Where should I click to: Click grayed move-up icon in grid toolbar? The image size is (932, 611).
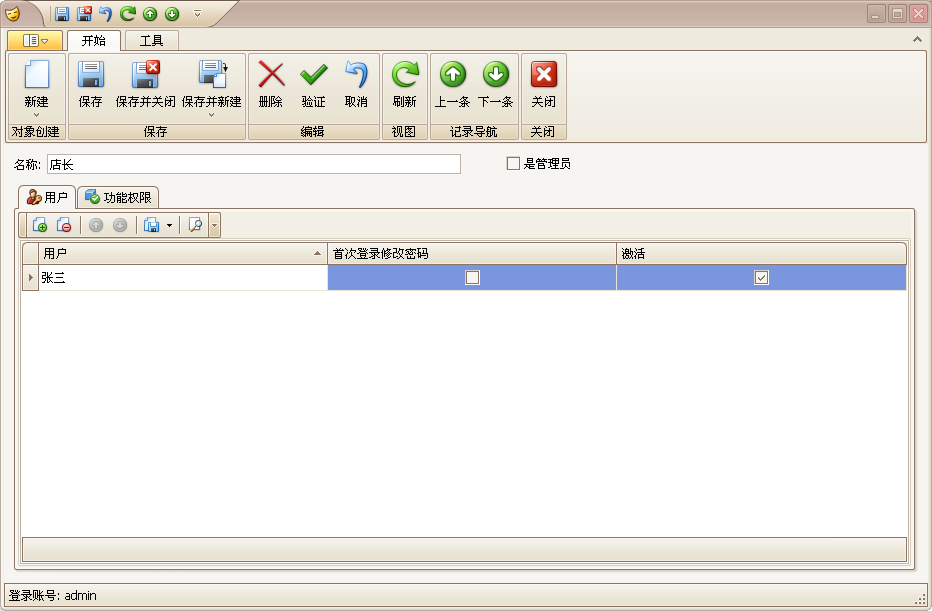pyautogui.click(x=96, y=225)
